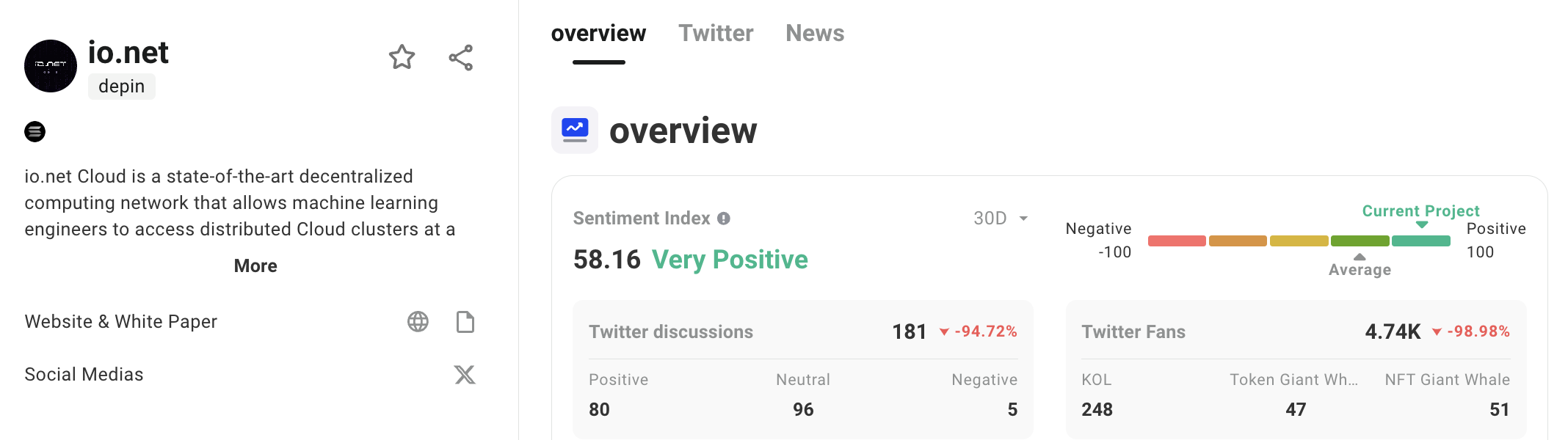Select the overview tab
The height and width of the screenshot is (440, 1568).
pos(598,33)
